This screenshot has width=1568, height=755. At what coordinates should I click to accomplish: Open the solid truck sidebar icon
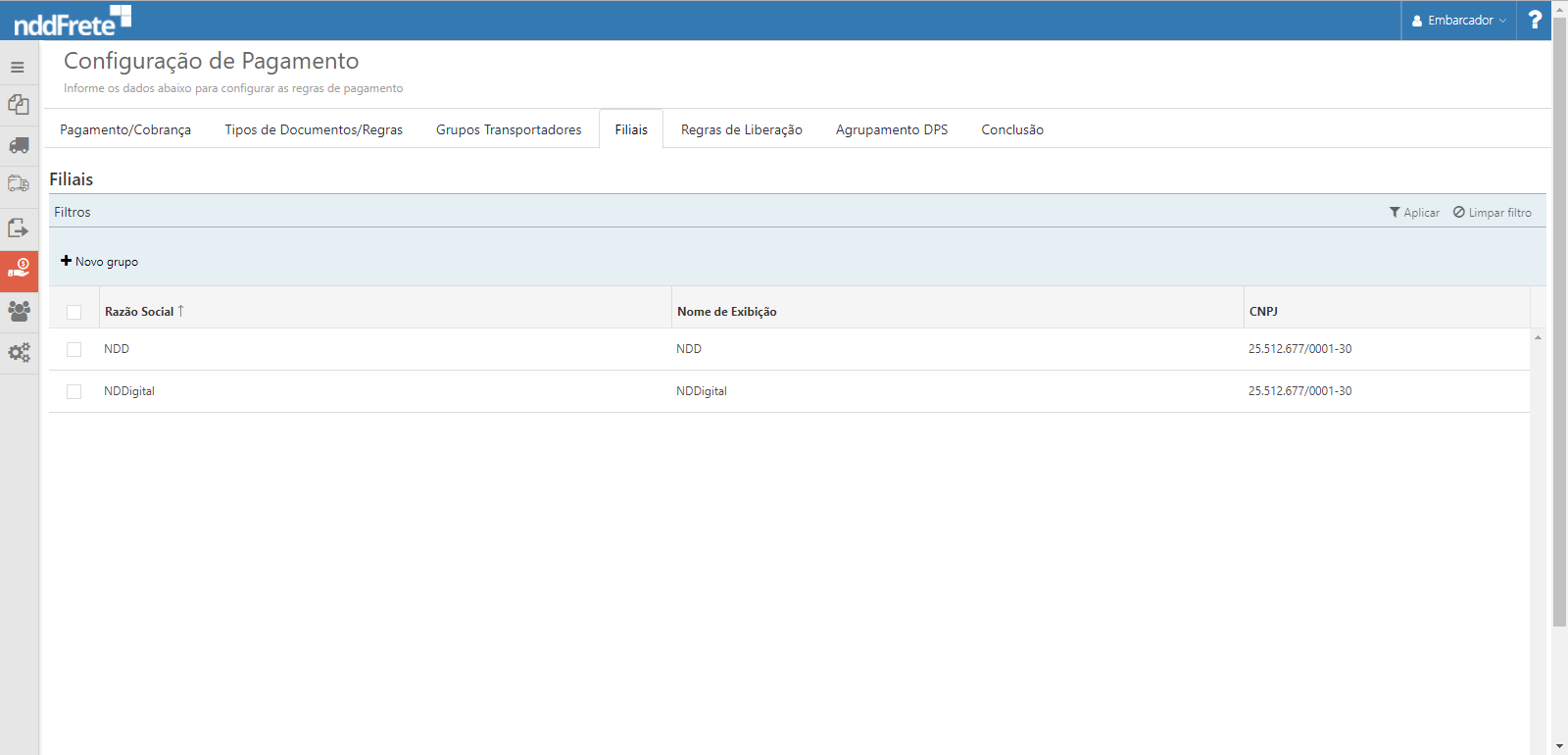click(x=19, y=146)
